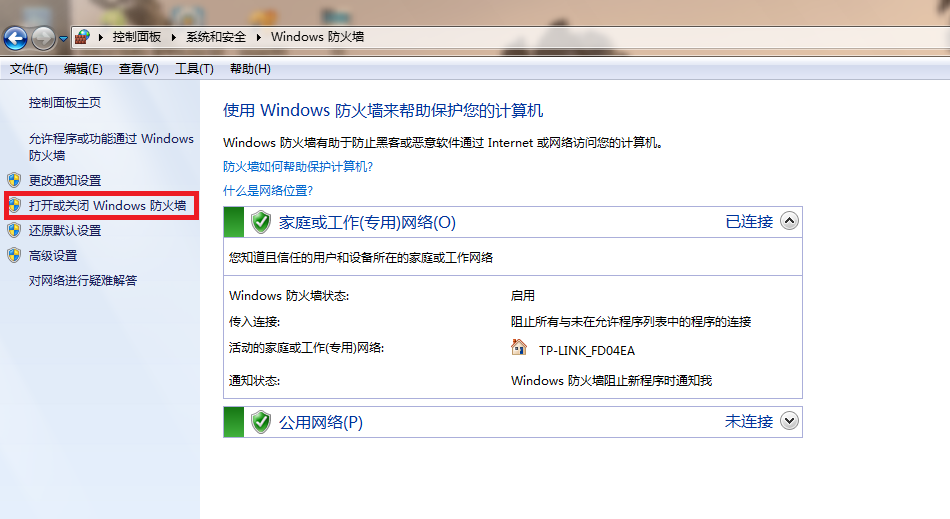Expand arrow before 系统和安全 in breadcrumb
Image resolution: width=950 pixels, height=519 pixels.
(x=174, y=37)
